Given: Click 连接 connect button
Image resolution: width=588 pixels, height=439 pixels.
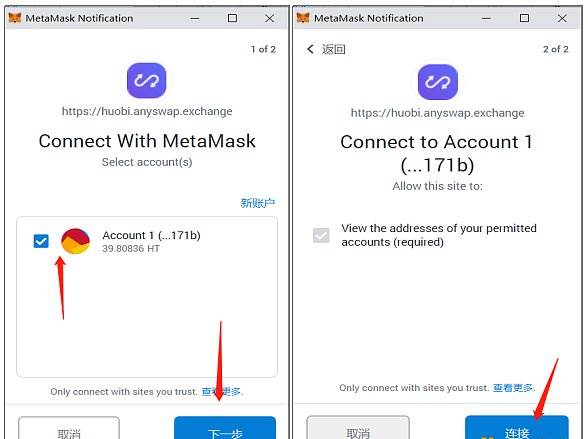Looking at the screenshot, I should tap(517, 427).
